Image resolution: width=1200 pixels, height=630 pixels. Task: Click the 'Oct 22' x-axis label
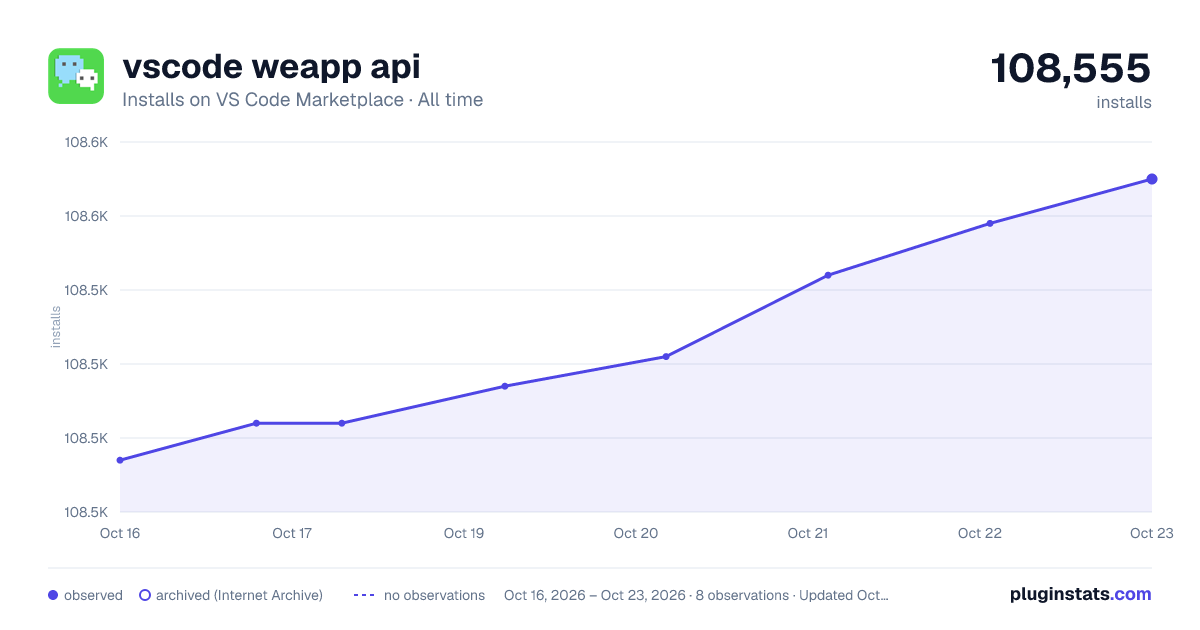click(x=980, y=533)
